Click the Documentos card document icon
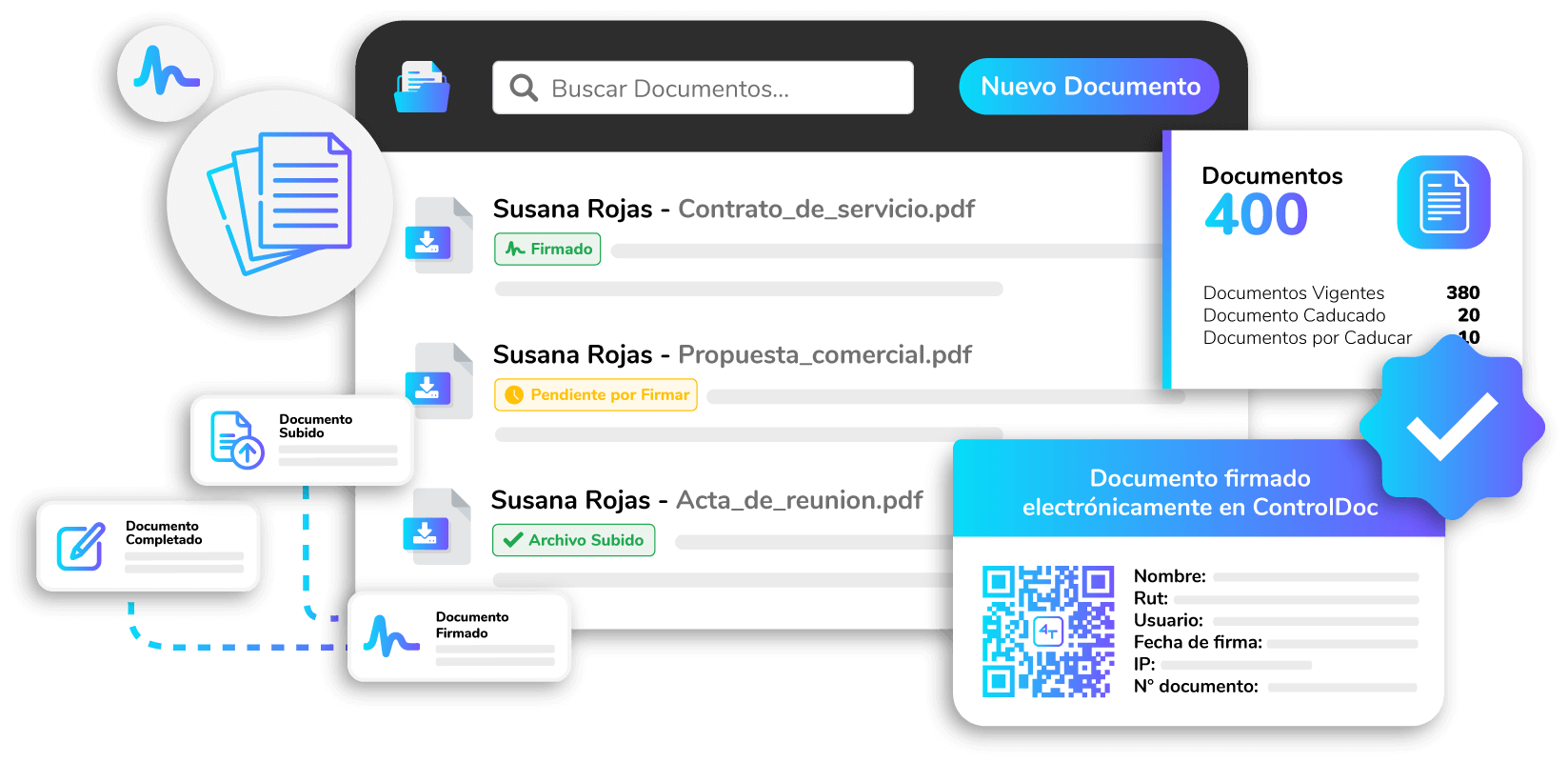1568x762 pixels. point(1443,202)
